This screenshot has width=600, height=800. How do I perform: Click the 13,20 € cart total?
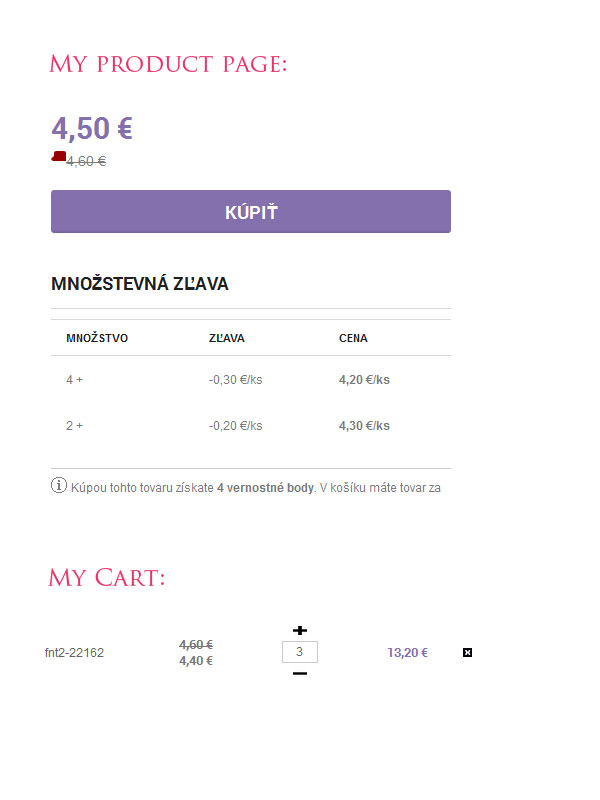tap(407, 653)
